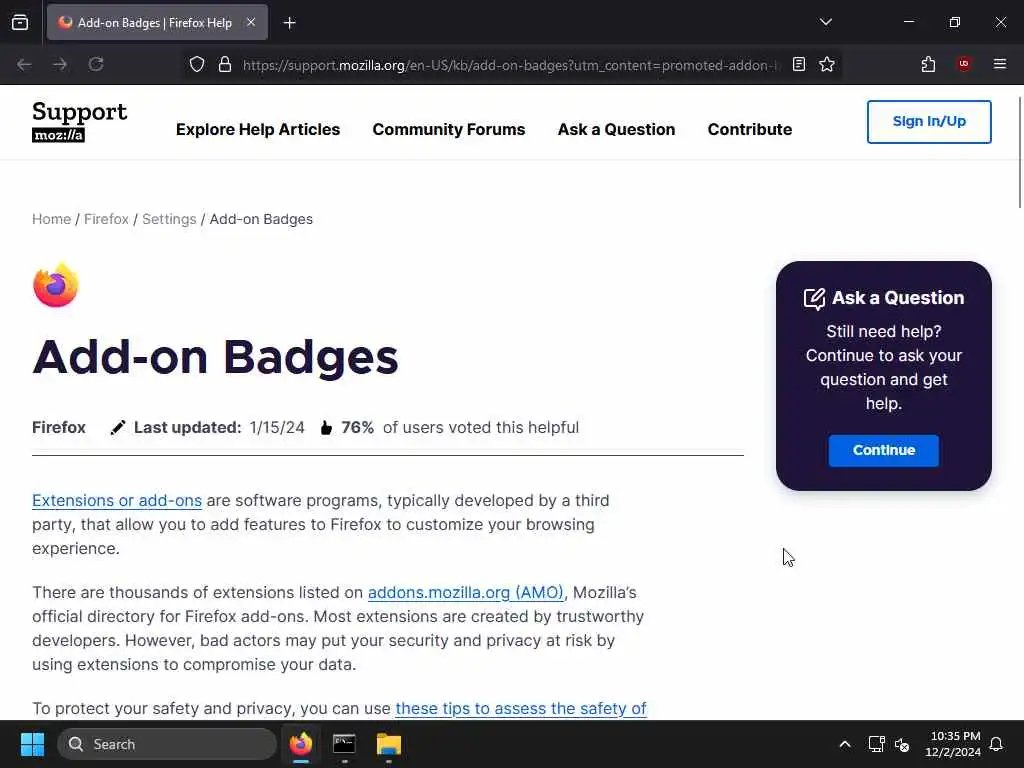Click the Ask a Question edit icon
1024x768 pixels.
point(814,298)
